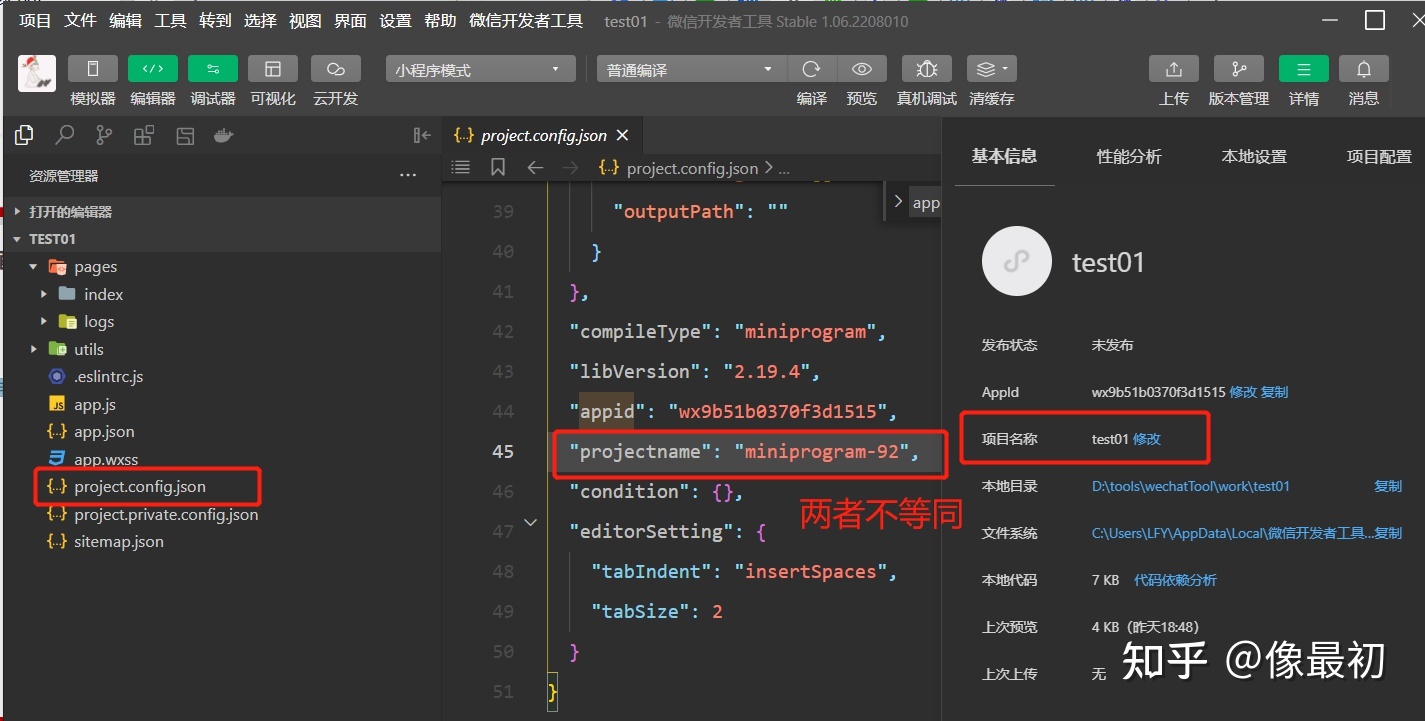Click the local directory path link
Screen dimensions: 1425x721
[x=1190, y=486]
